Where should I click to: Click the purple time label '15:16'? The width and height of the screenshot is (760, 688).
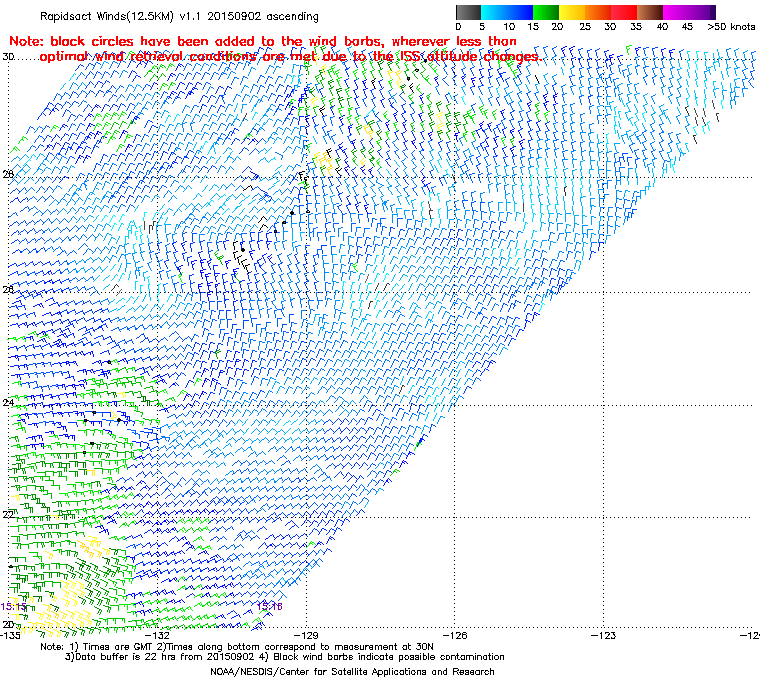coord(269,606)
